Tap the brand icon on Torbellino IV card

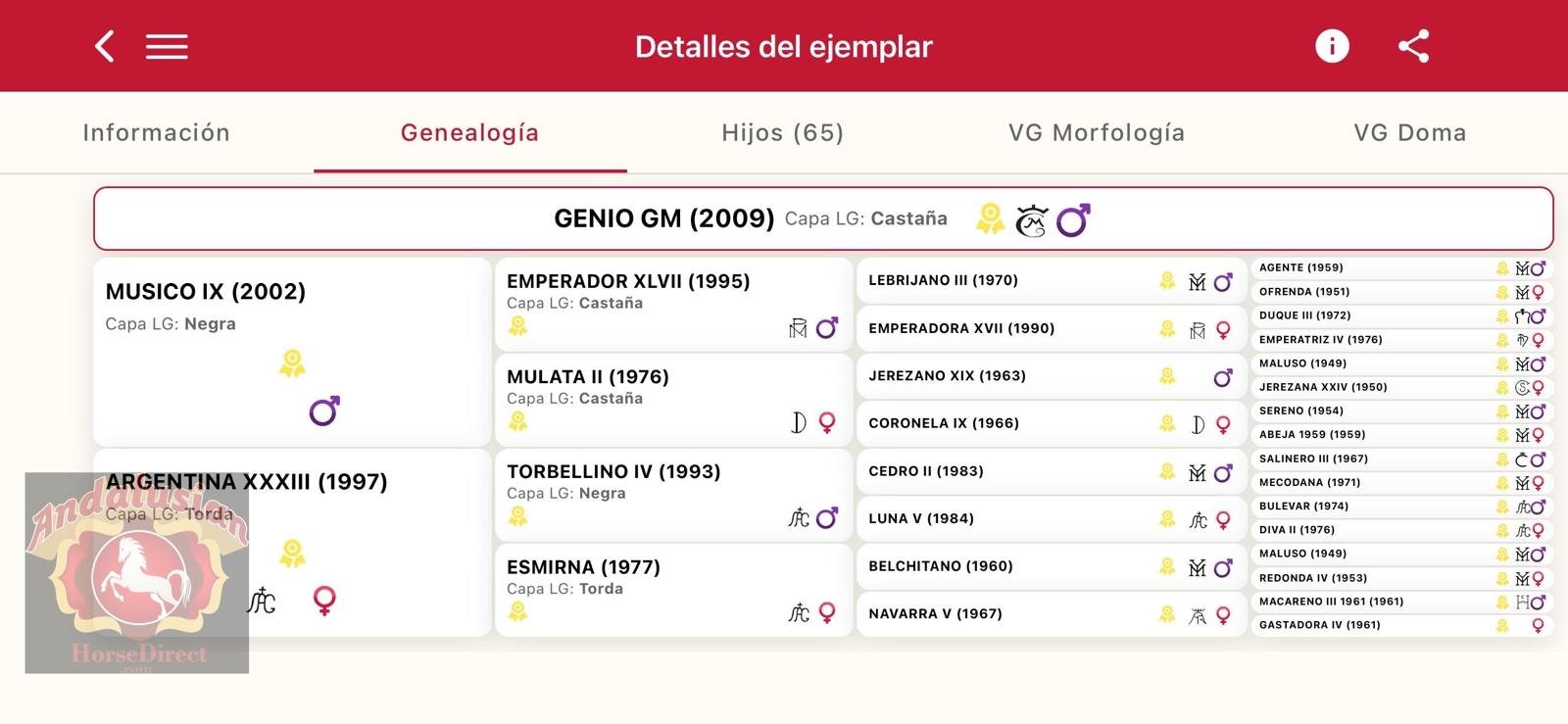point(799,517)
